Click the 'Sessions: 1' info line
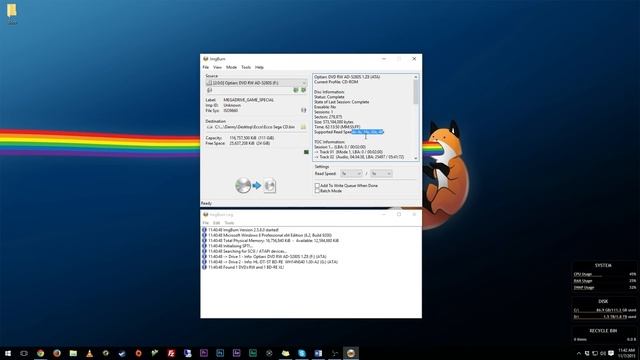Screen dimensions: 640x360 324,112
